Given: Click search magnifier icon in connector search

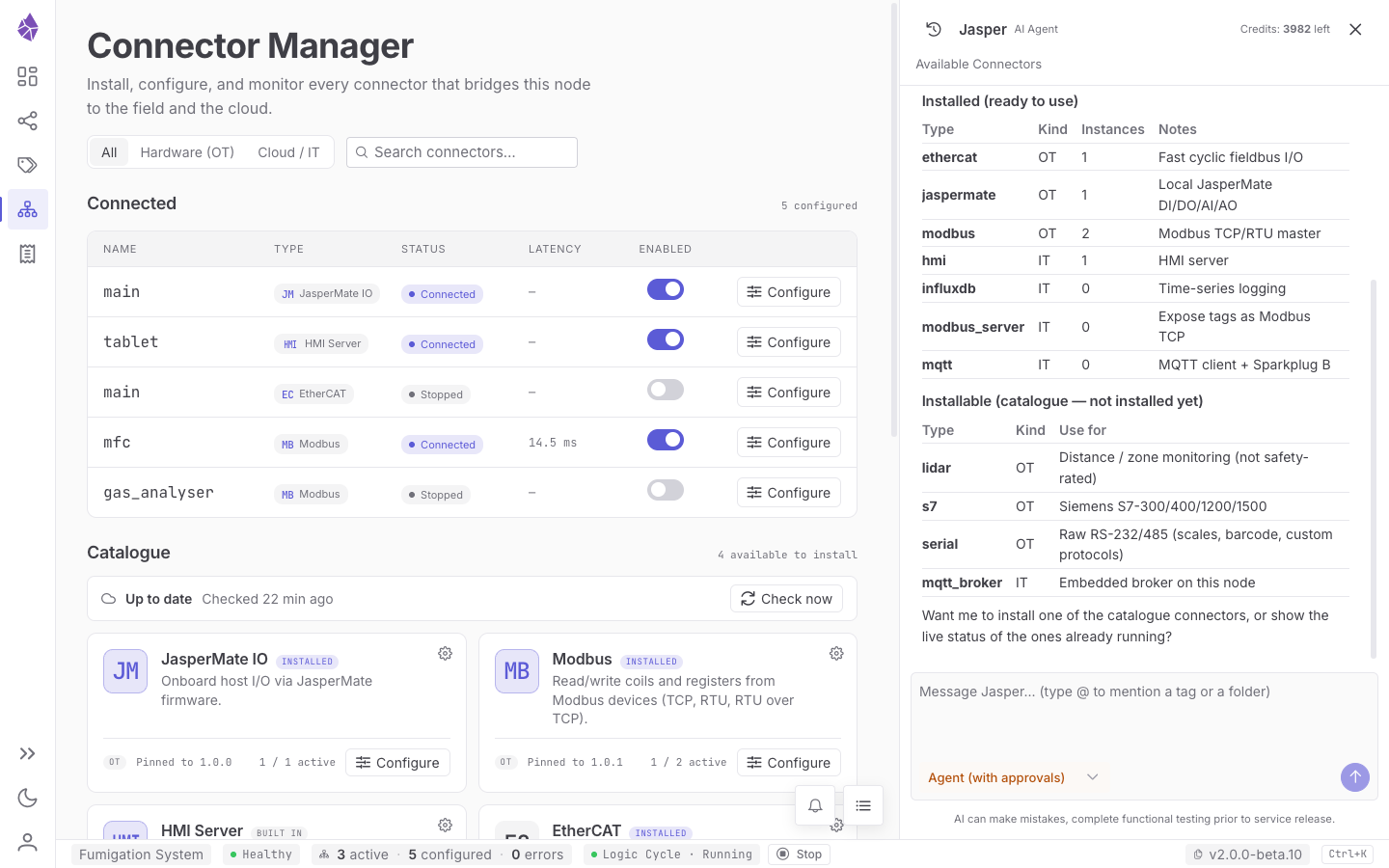Looking at the screenshot, I should click(362, 152).
